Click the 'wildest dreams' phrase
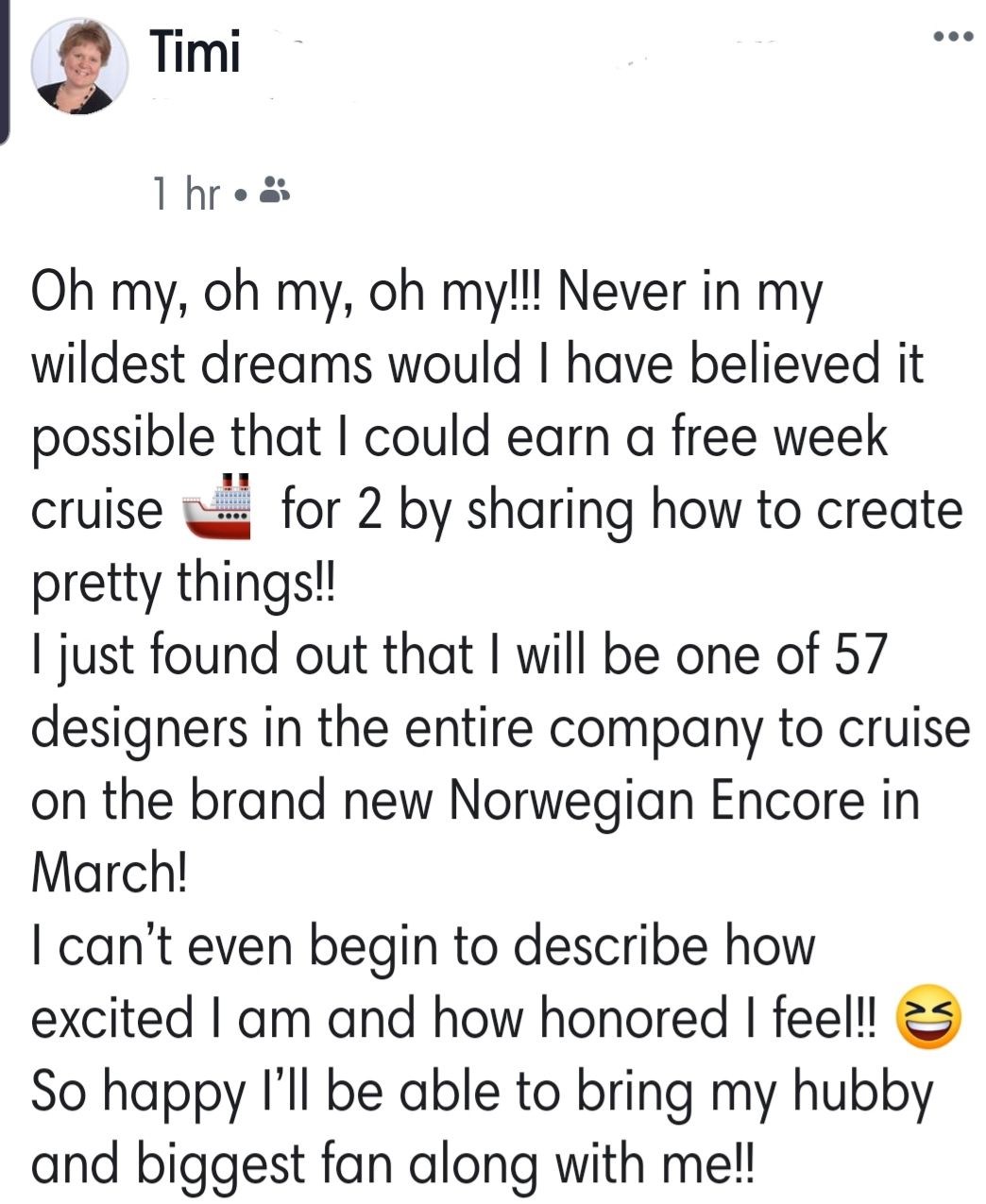The image size is (986, 1204). click(x=200, y=365)
